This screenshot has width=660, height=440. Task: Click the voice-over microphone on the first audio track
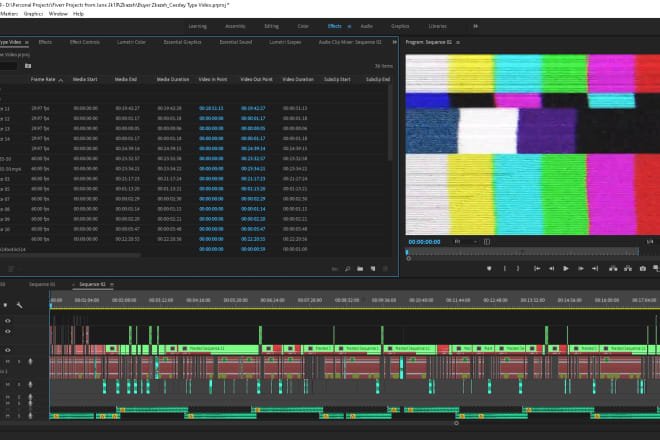[30, 361]
